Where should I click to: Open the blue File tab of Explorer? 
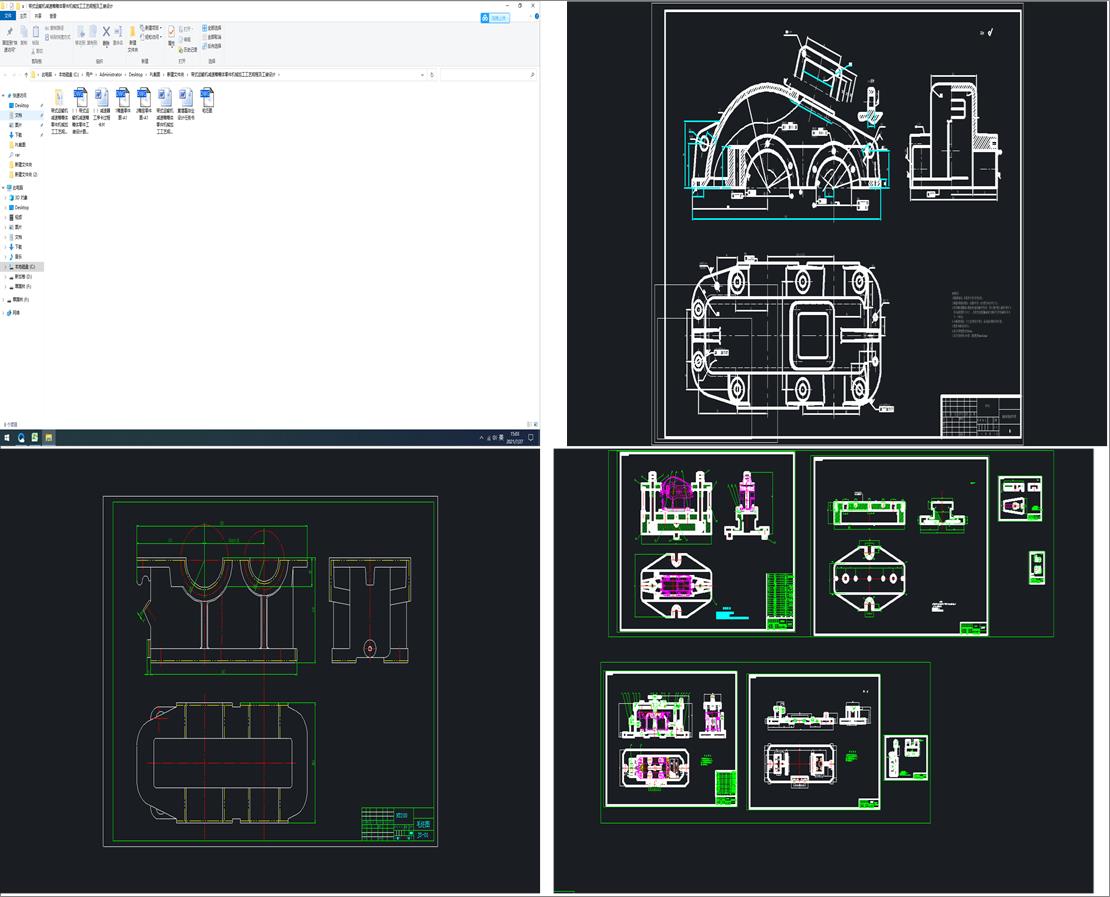click(8, 16)
